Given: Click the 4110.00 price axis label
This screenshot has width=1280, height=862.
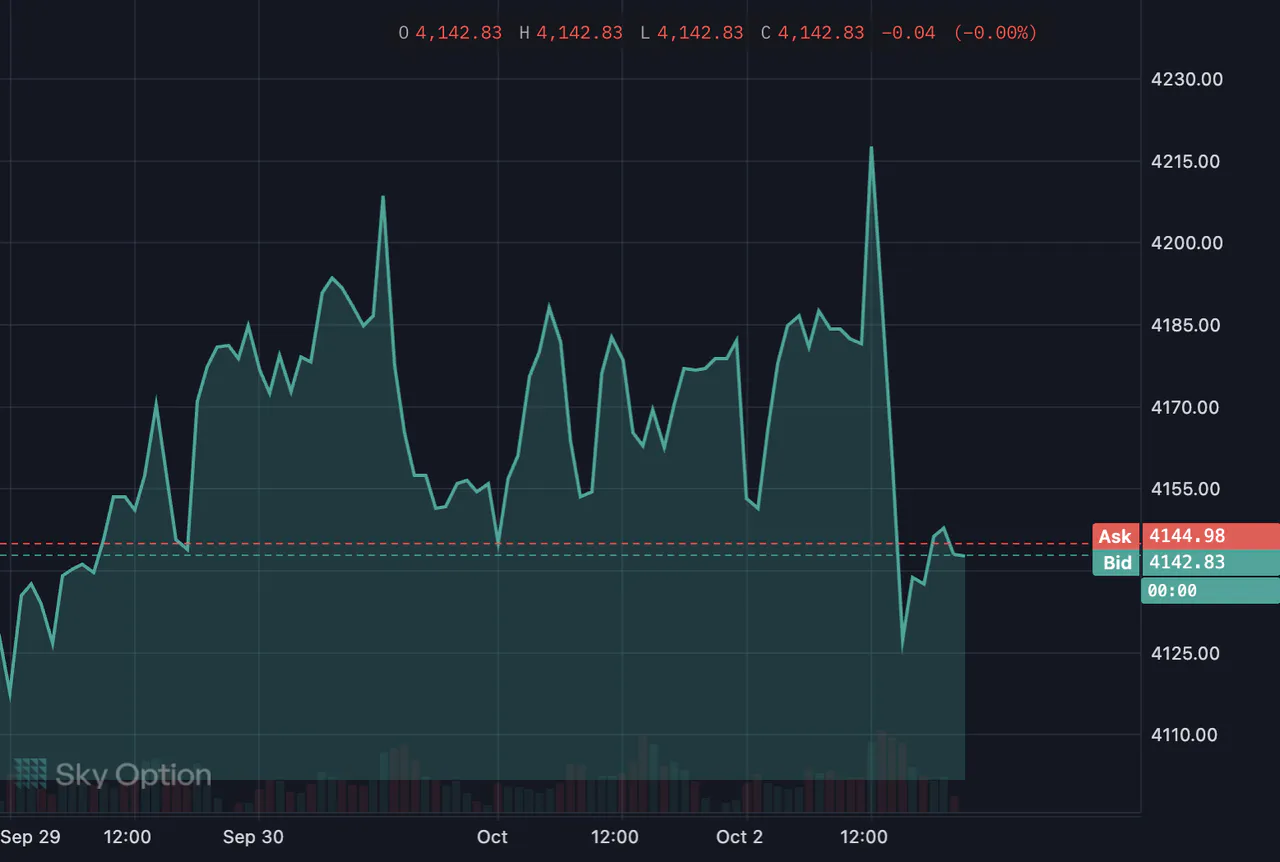Looking at the screenshot, I should (1187, 735).
